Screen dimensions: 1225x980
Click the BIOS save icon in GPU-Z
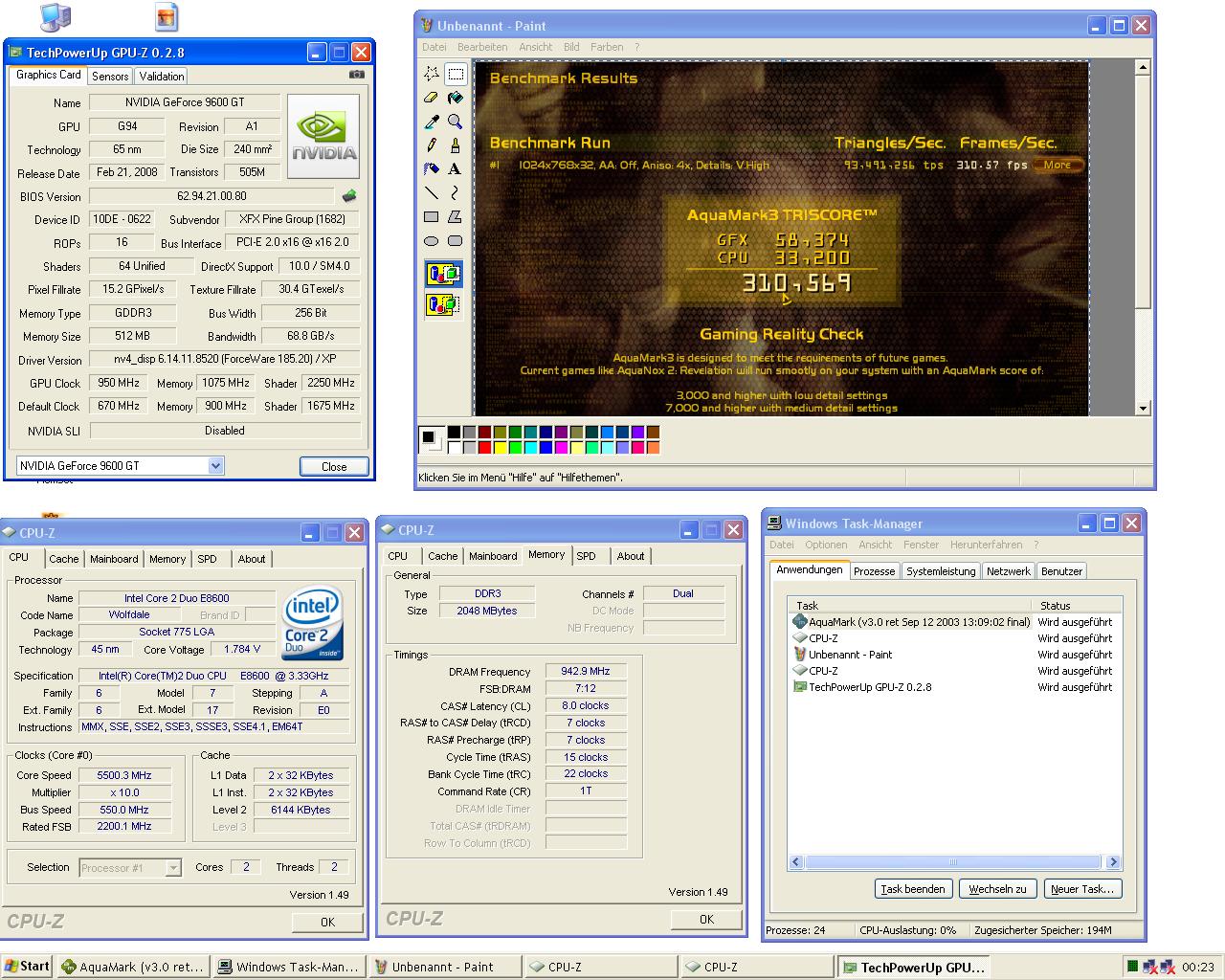click(349, 196)
